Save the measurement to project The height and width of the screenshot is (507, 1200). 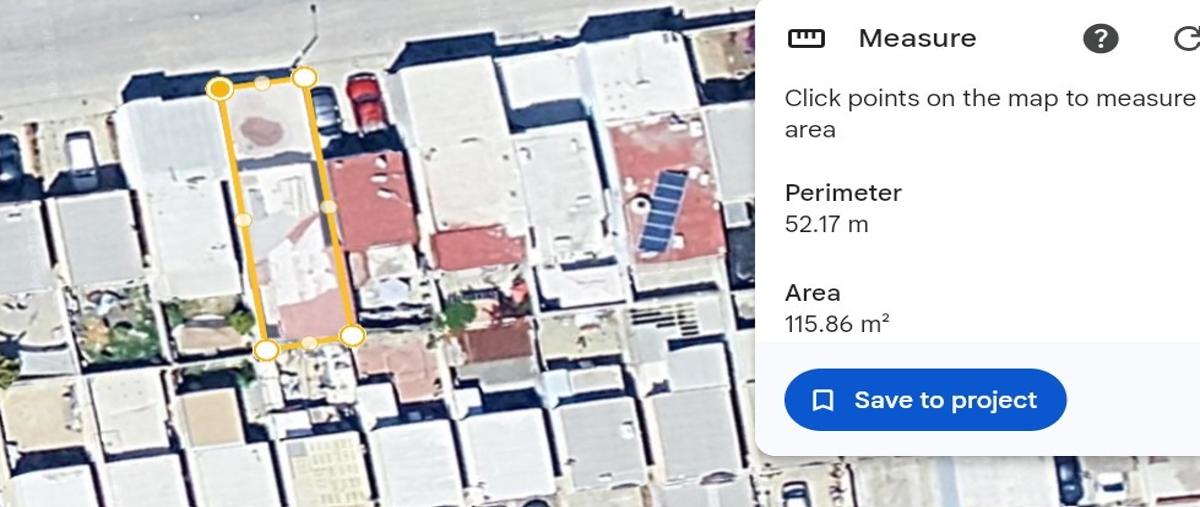click(x=925, y=400)
